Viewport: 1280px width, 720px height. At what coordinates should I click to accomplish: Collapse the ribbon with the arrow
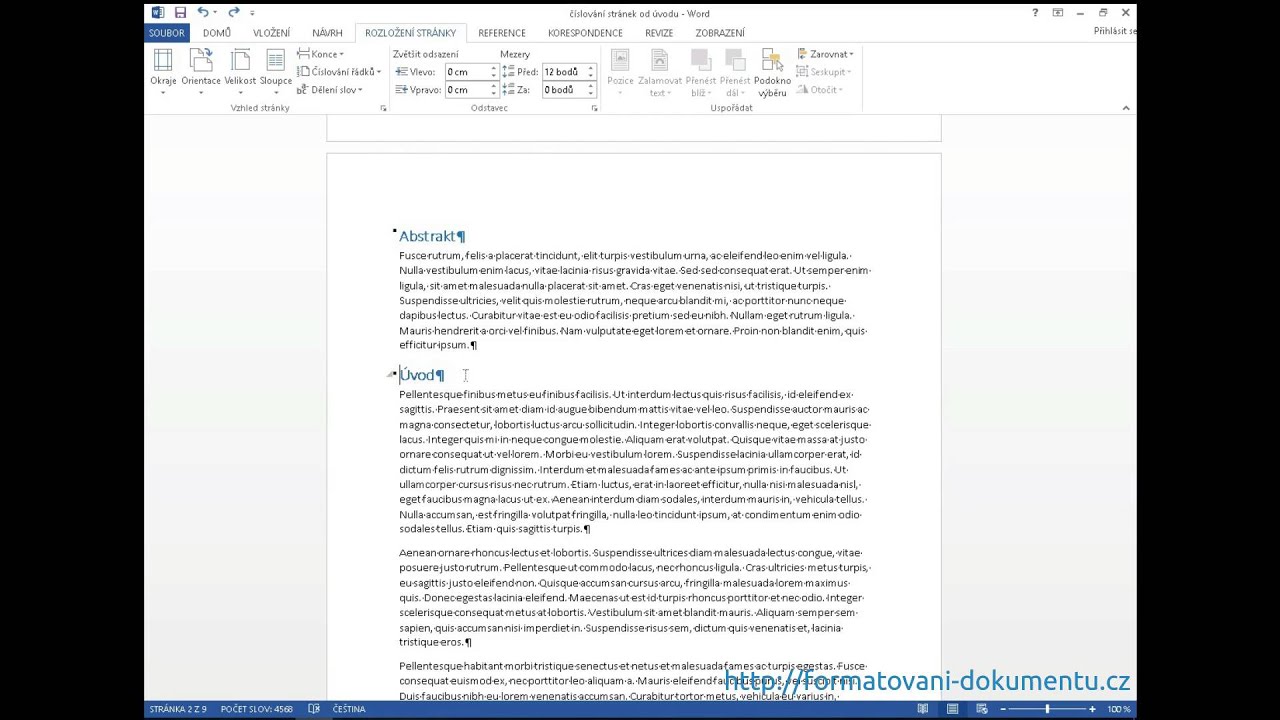[1126, 108]
